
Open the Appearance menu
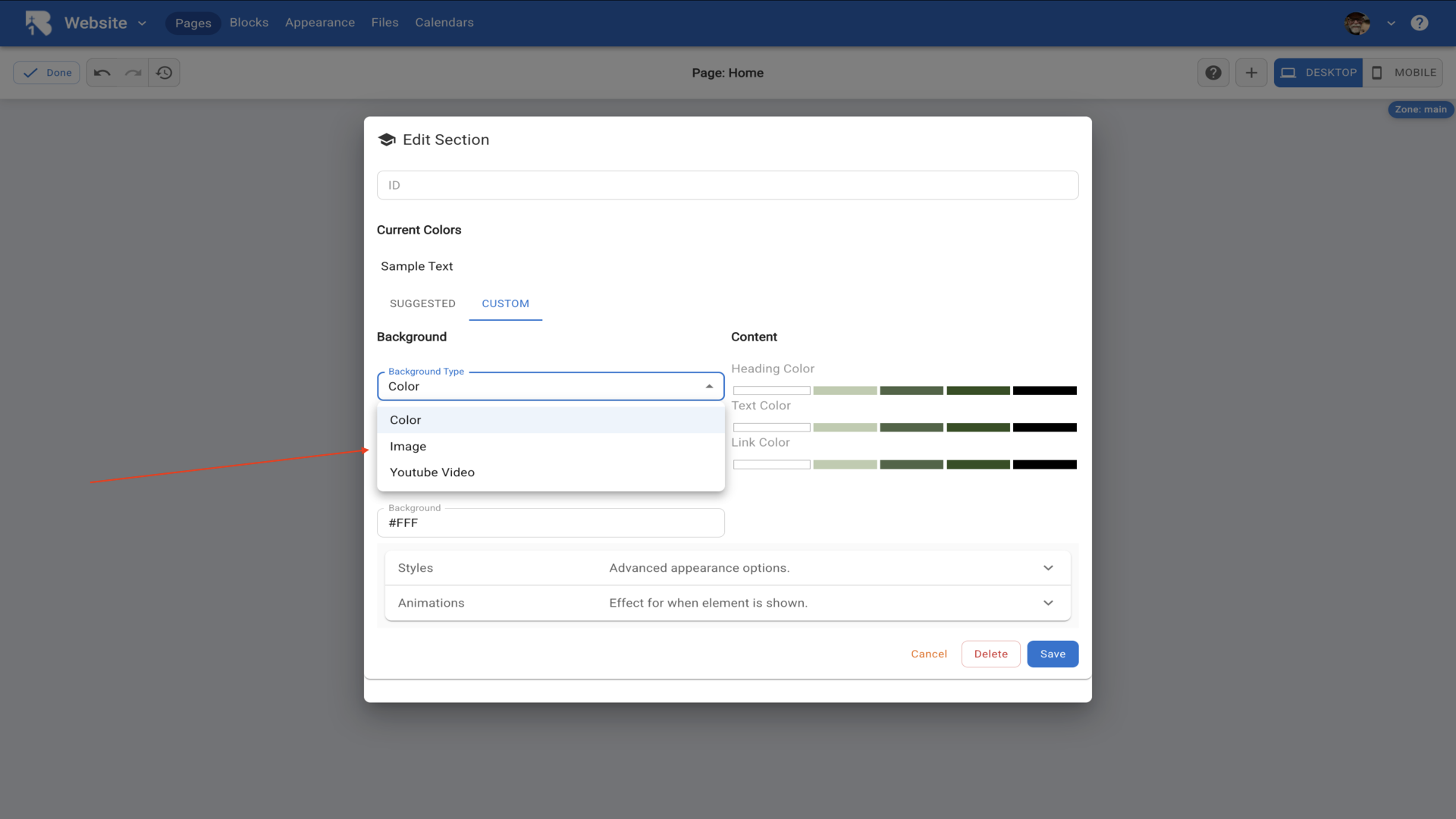click(x=320, y=23)
